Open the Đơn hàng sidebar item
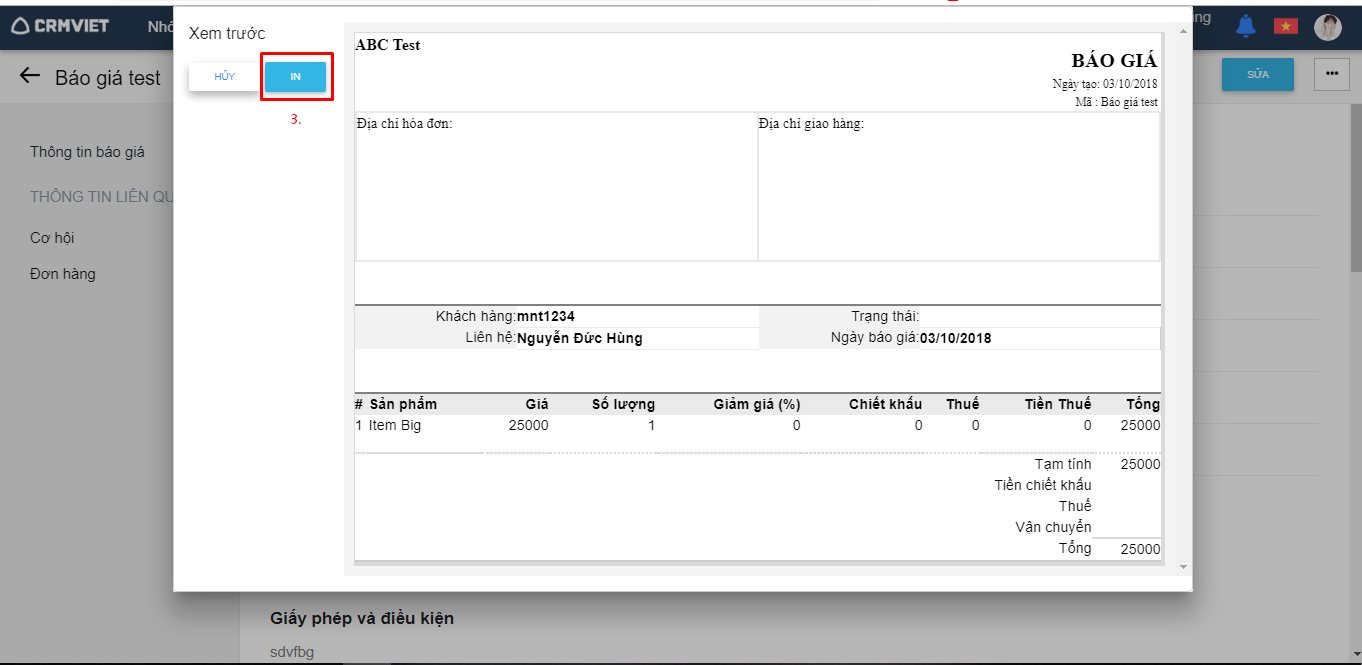Screen dimensions: 1362x665 (63, 274)
